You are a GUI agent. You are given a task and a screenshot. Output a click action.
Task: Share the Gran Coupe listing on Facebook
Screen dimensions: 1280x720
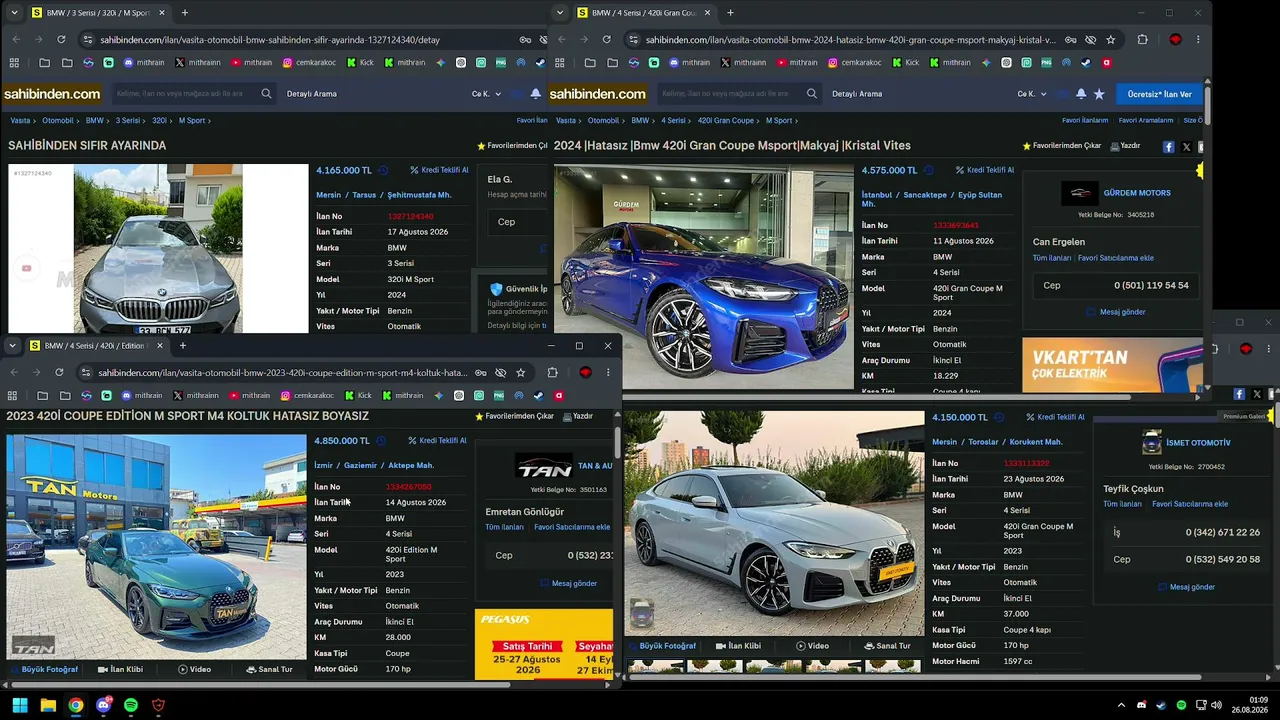1168,146
